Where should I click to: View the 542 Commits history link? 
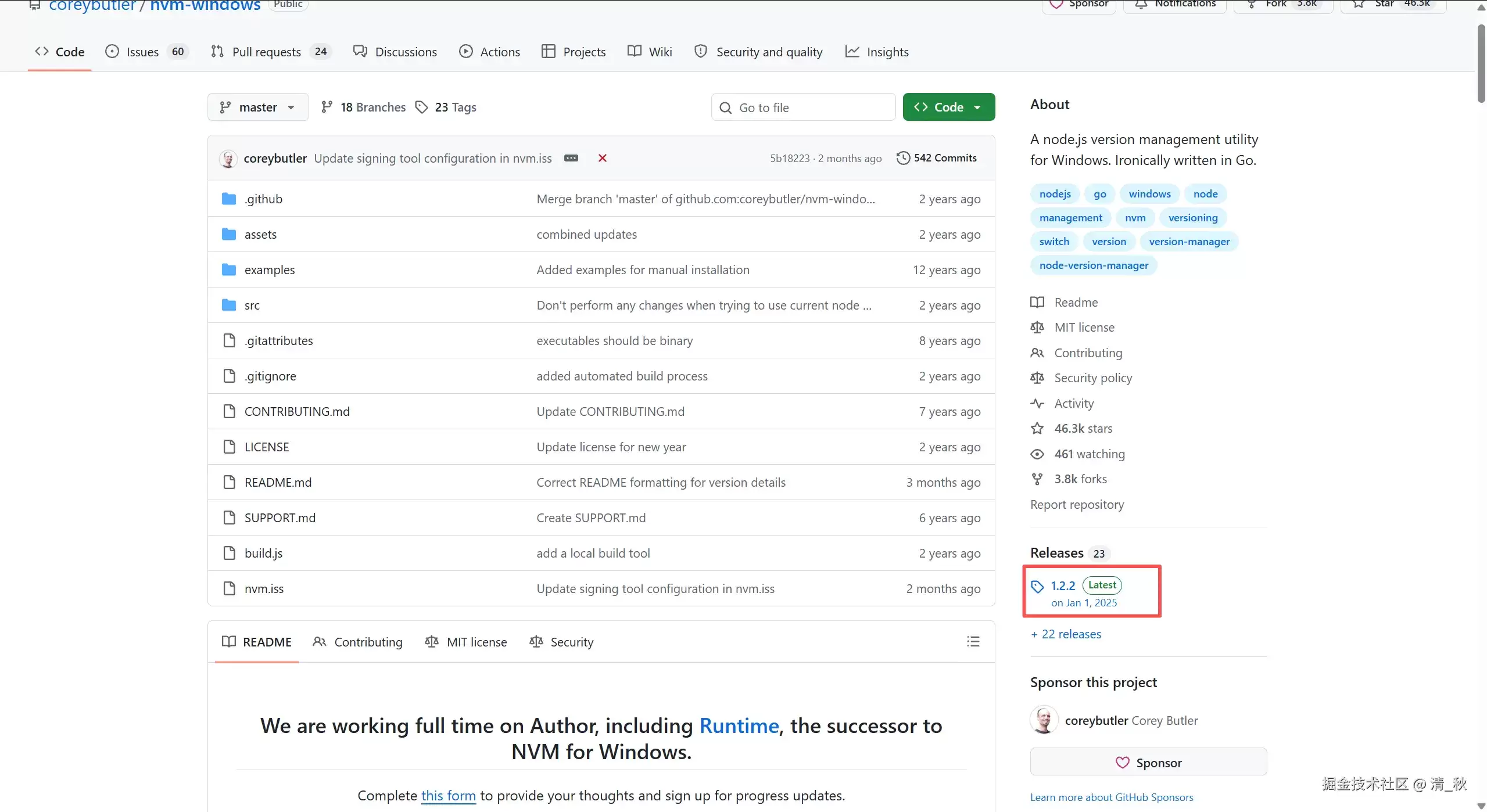tap(937, 158)
